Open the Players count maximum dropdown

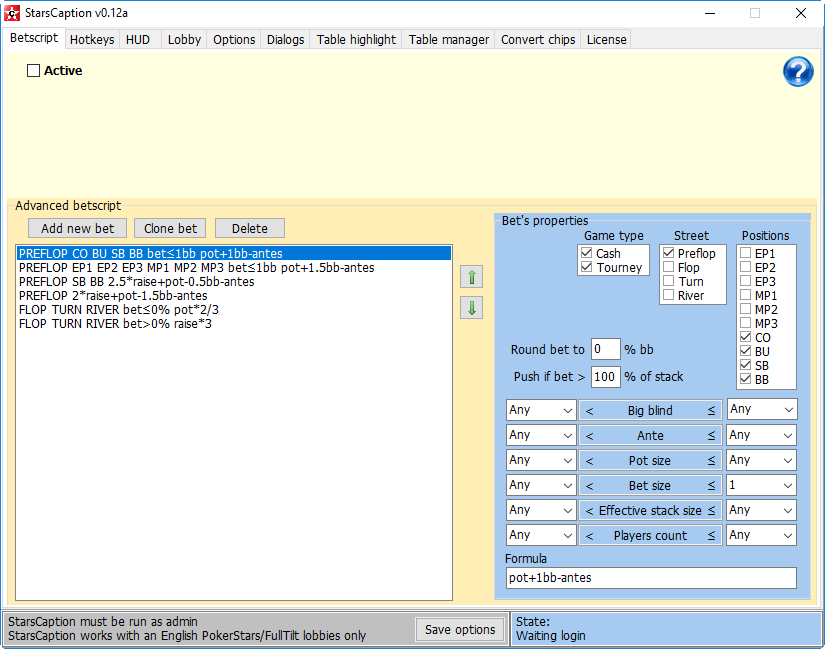point(761,535)
